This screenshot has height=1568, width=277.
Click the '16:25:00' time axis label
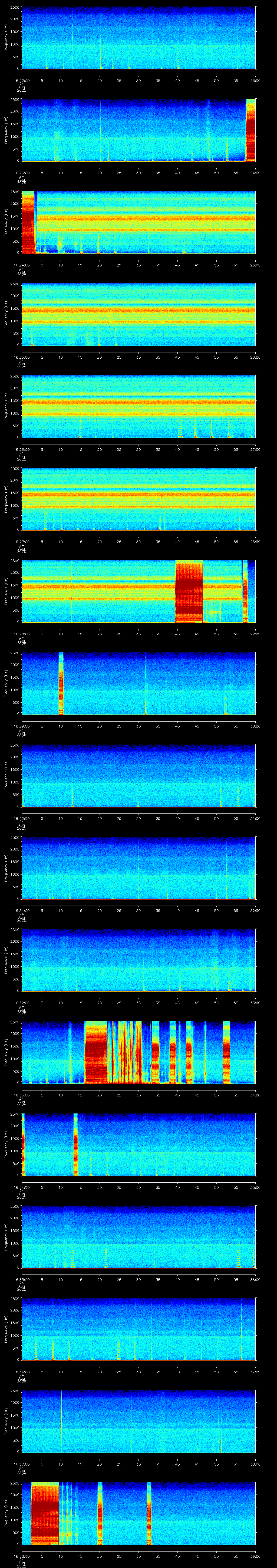21,357
